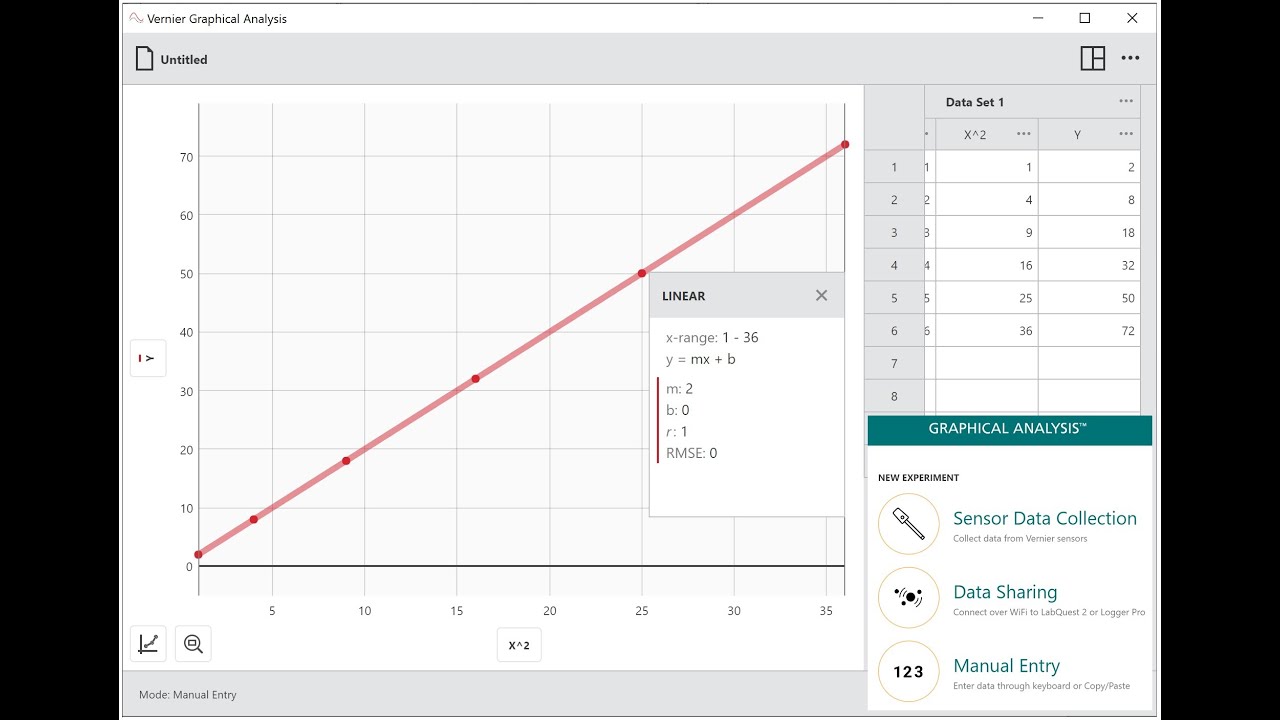This screenshot has width=1280, height=720.
Task: Click the 'RMSE: 0' value
Action: click(691, 453)
